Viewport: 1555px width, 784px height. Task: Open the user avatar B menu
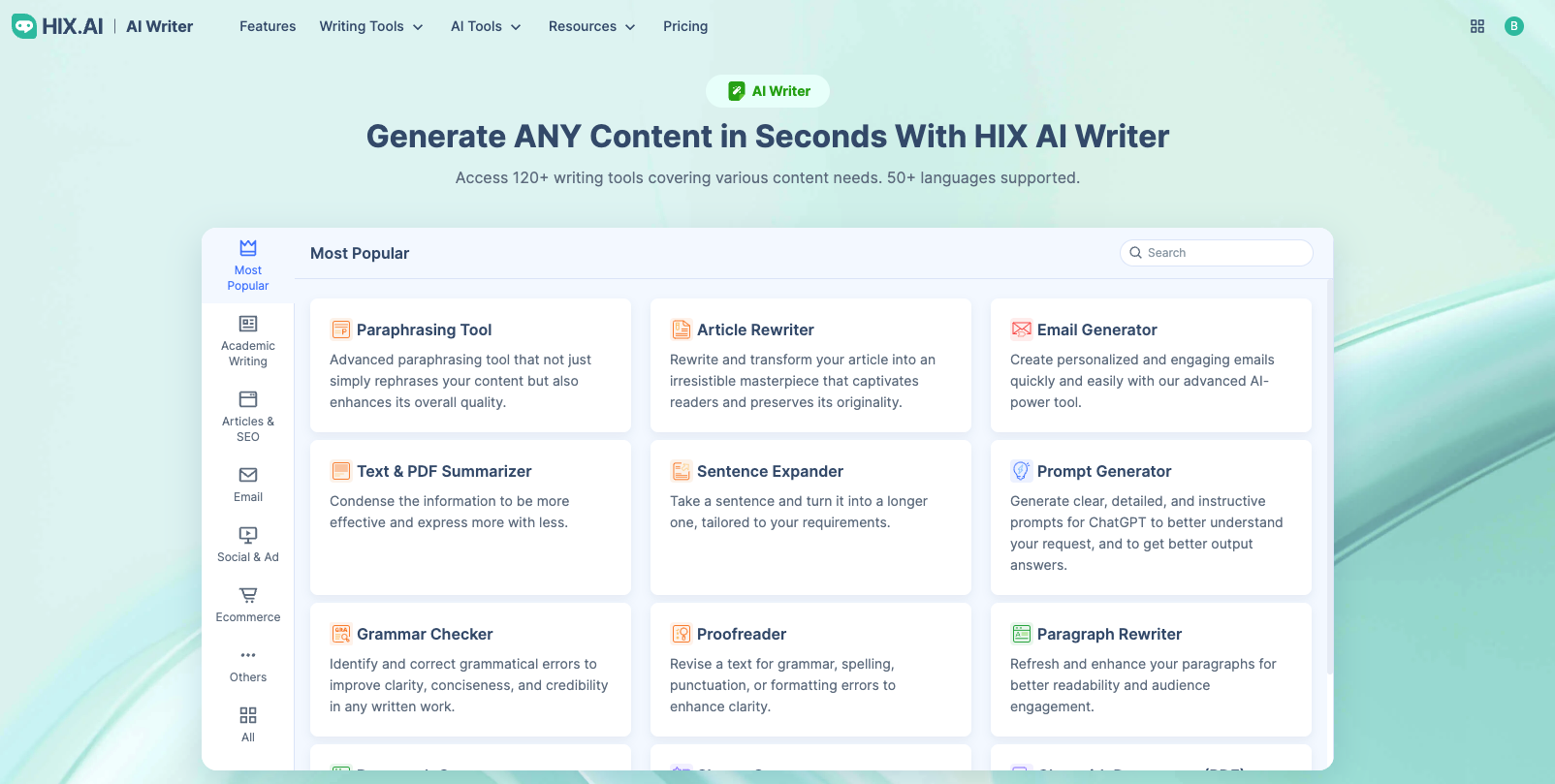coord(1514,26)
